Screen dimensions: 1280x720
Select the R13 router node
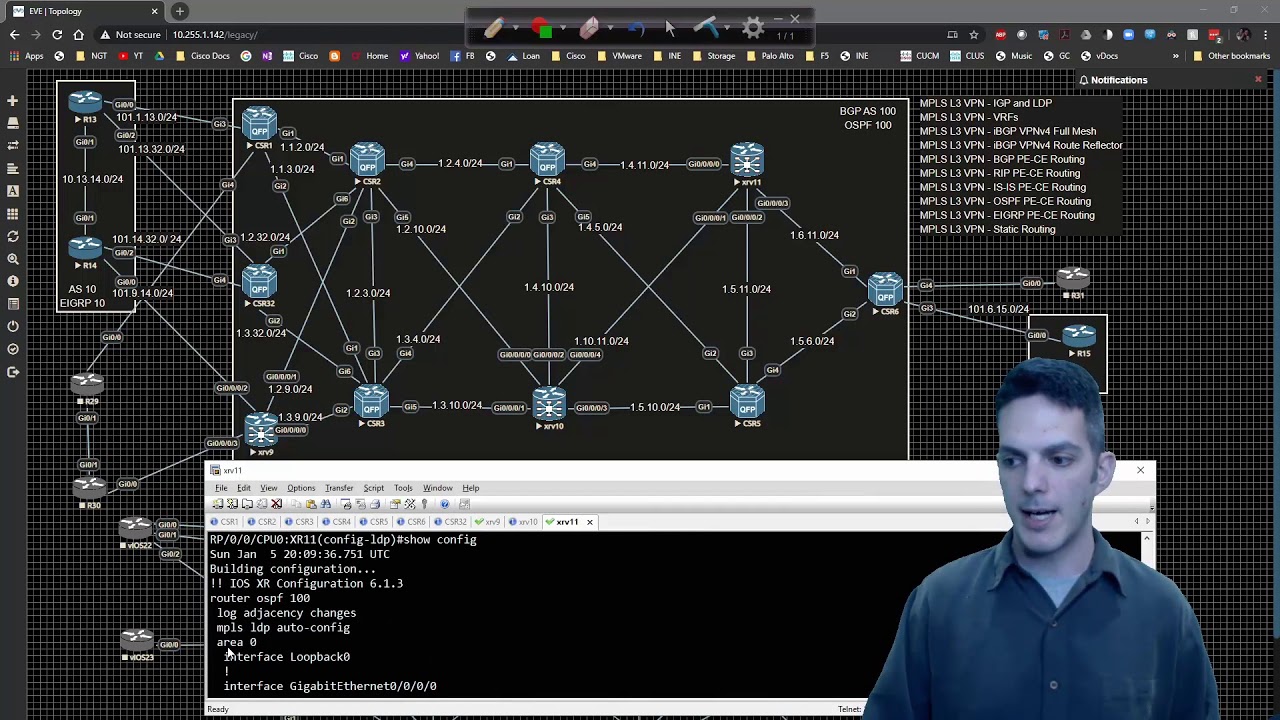tap(86, 103)
